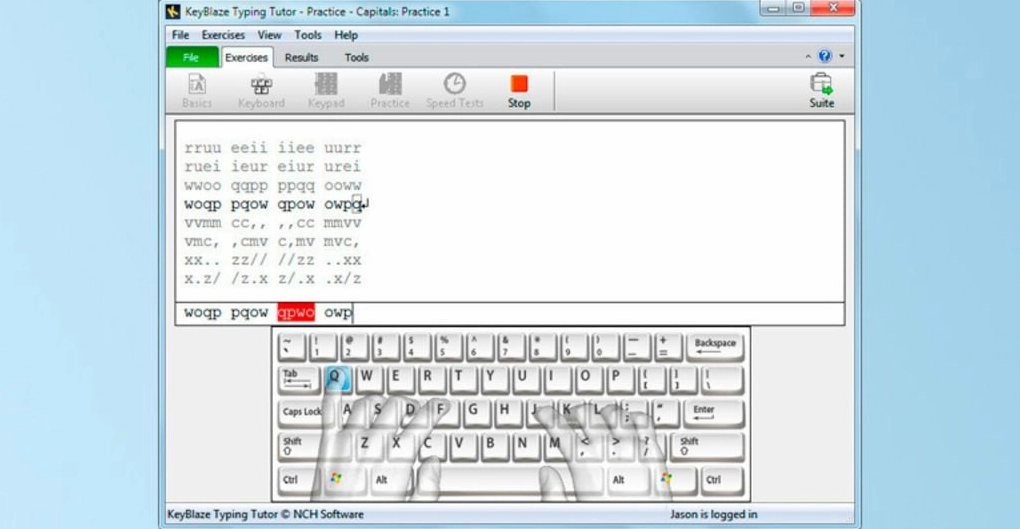Open the Keypad exercises icon
This screenshot has width=1020, height=529.
click(326, 90)
